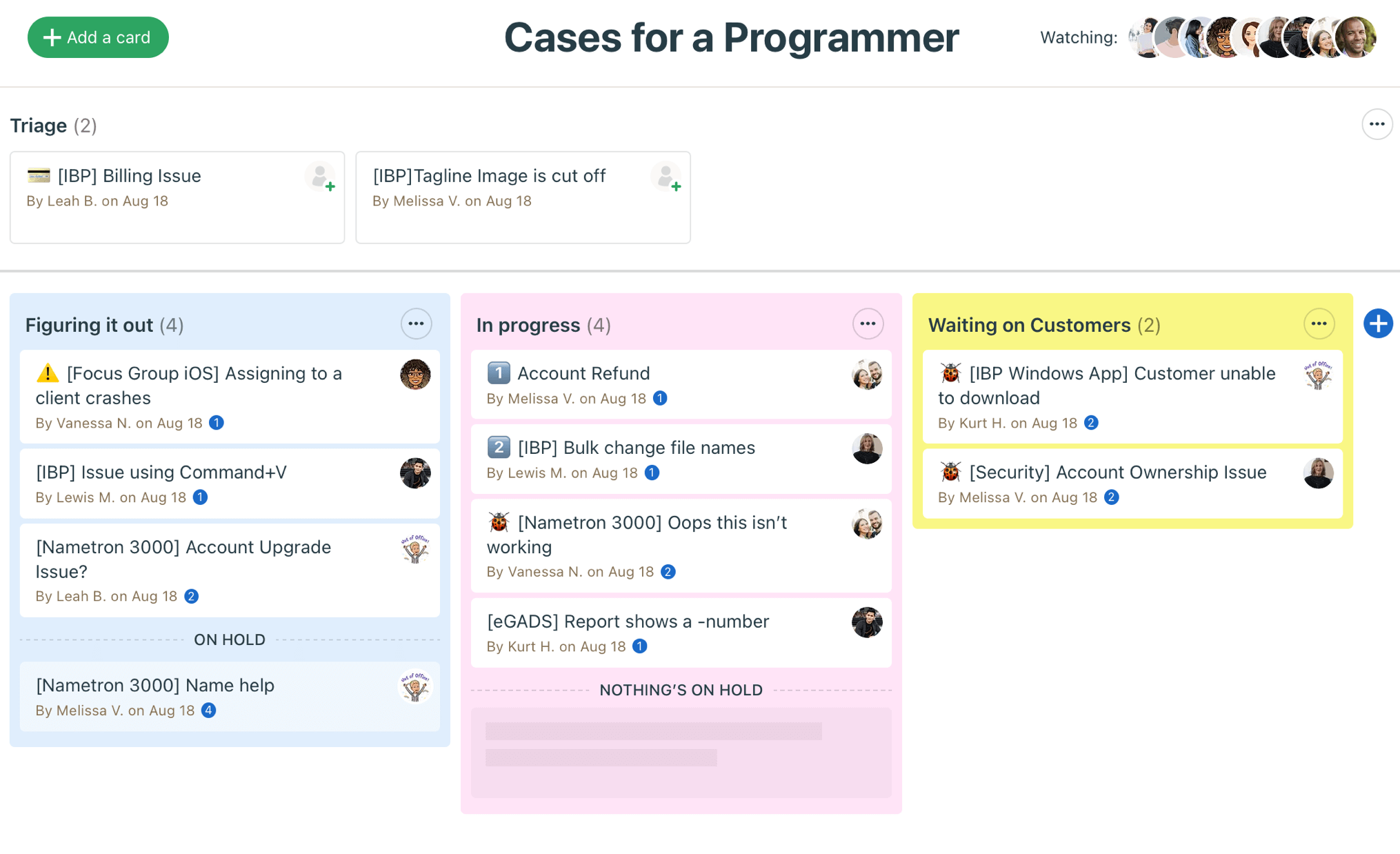Assign a person to Tagline Image card
Viewport: 1400px width, 854px height.
click(666, 177)
